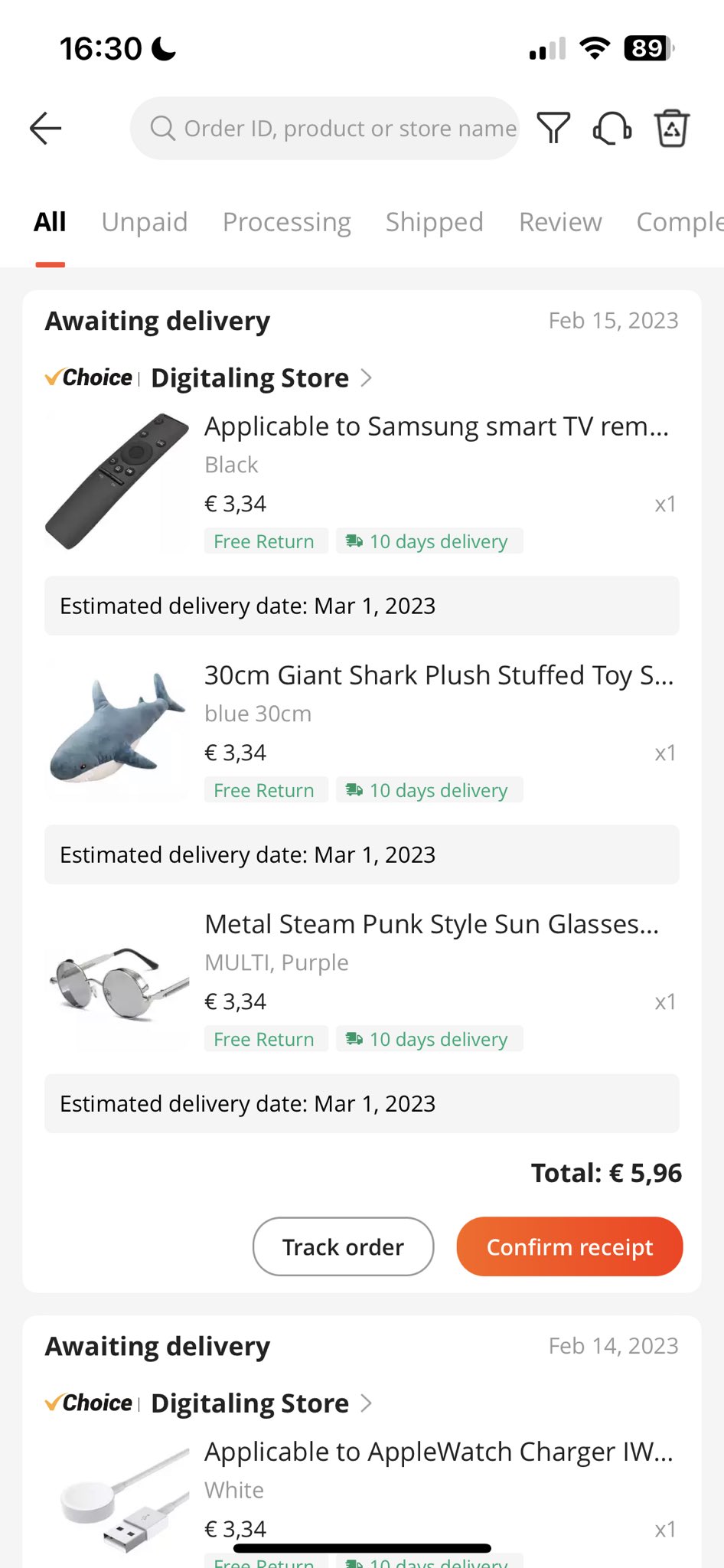
Task: Open the Giant Shark Plush thumbnail
Action: [x=117, y=730]
